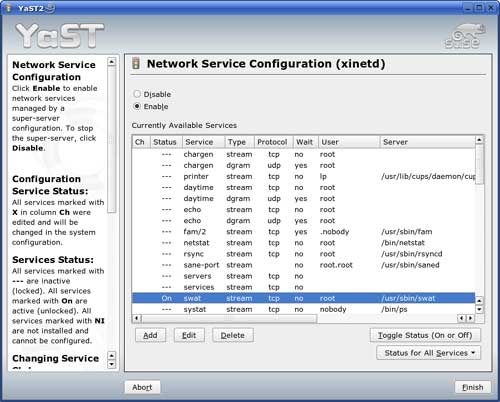The height and width of the screenshot is (402, 500).
Task: Select the services service row
Action: point(304,287)
